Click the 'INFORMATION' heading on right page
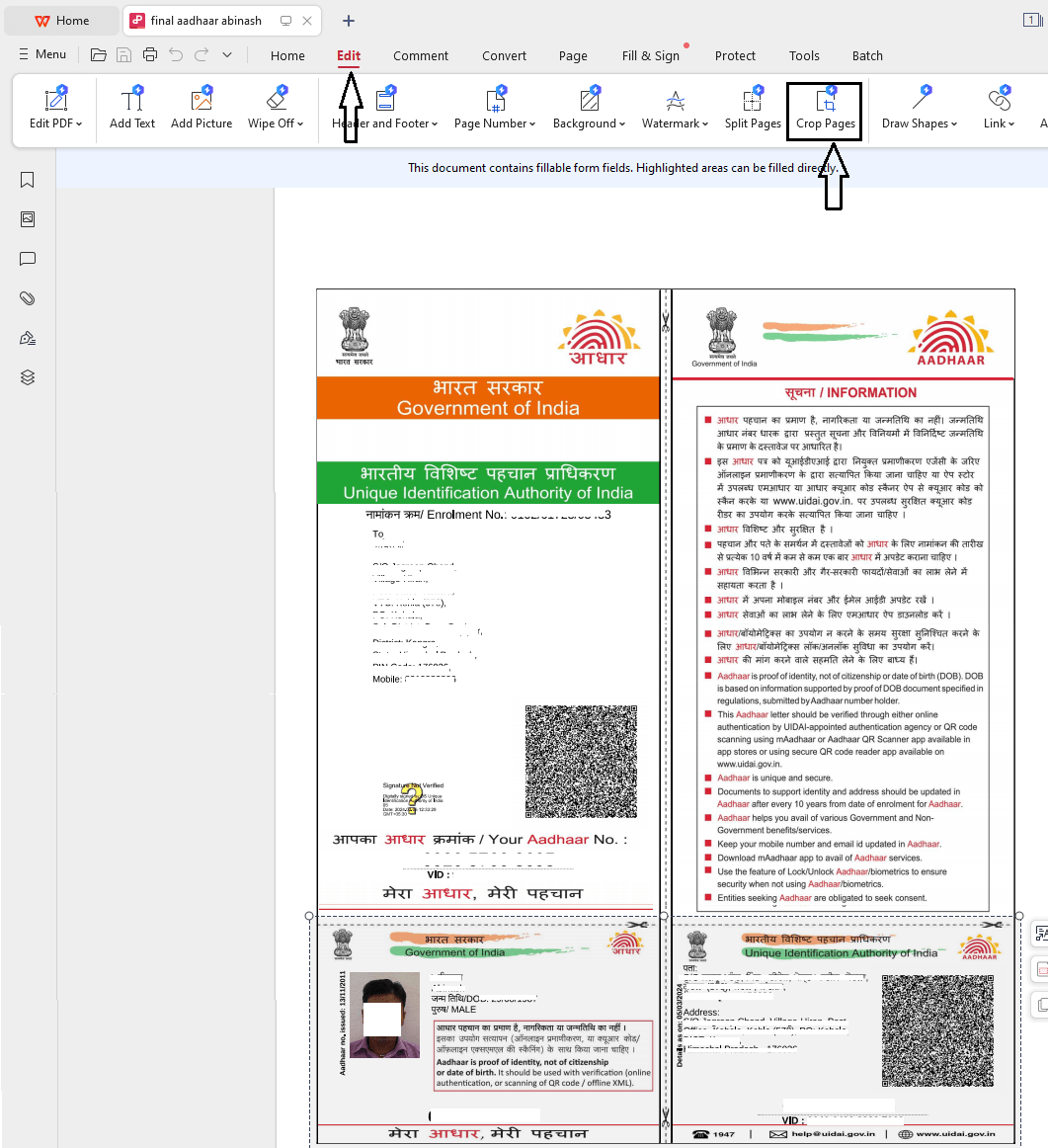This screenshot has height=1148, width=1048. coord(871,392)
